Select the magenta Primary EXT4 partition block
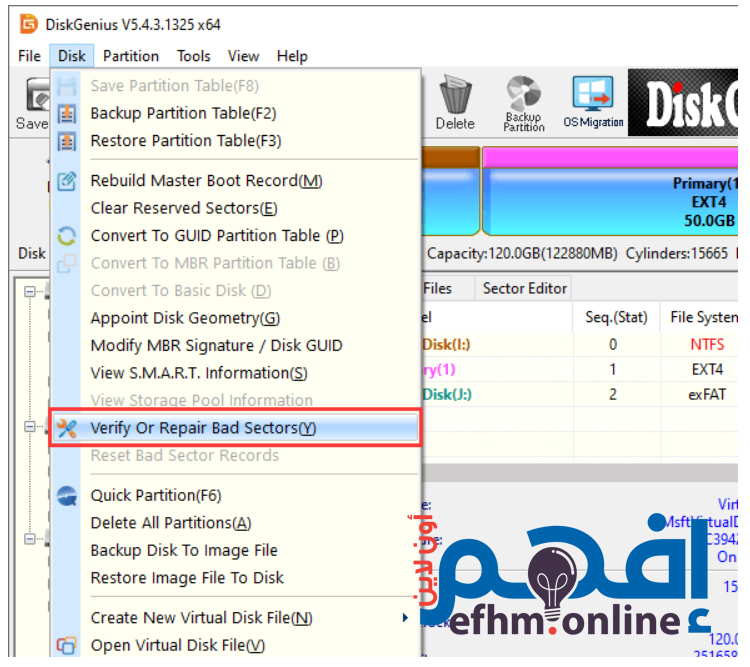The image size is (750, 667). point(610,200)
